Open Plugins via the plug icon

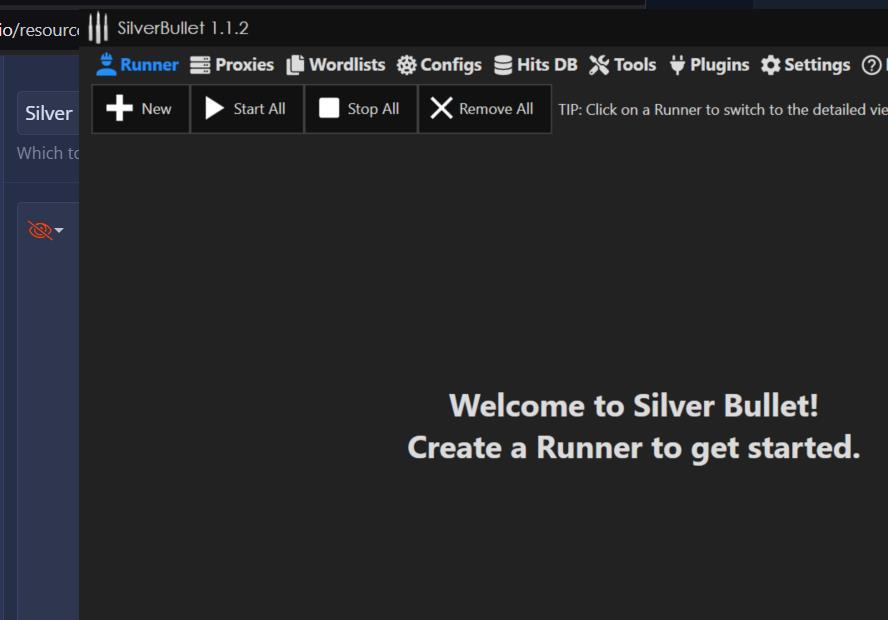click(x=677, y=64)
